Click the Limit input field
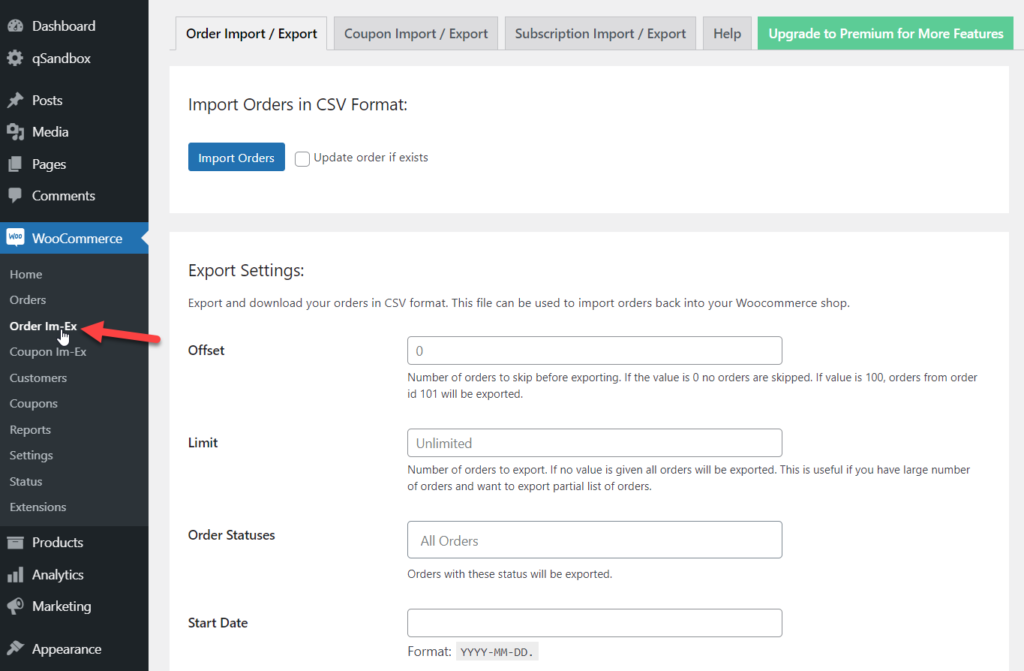Image resolution: width=1024 pixels, height=671 pixels. coord(594,443)
